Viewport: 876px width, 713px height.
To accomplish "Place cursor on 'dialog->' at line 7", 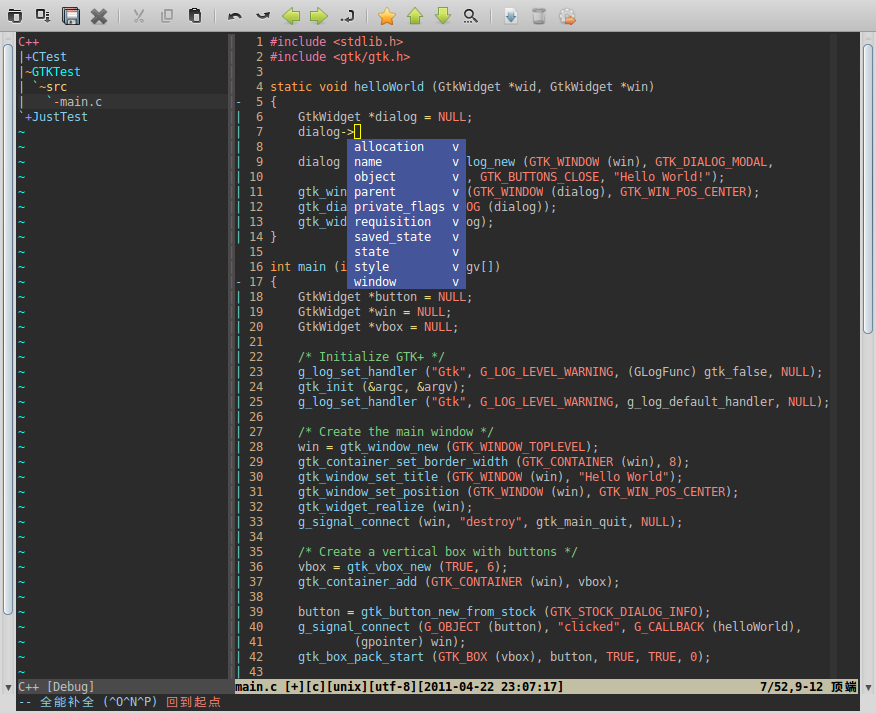I will pos(326,132).
